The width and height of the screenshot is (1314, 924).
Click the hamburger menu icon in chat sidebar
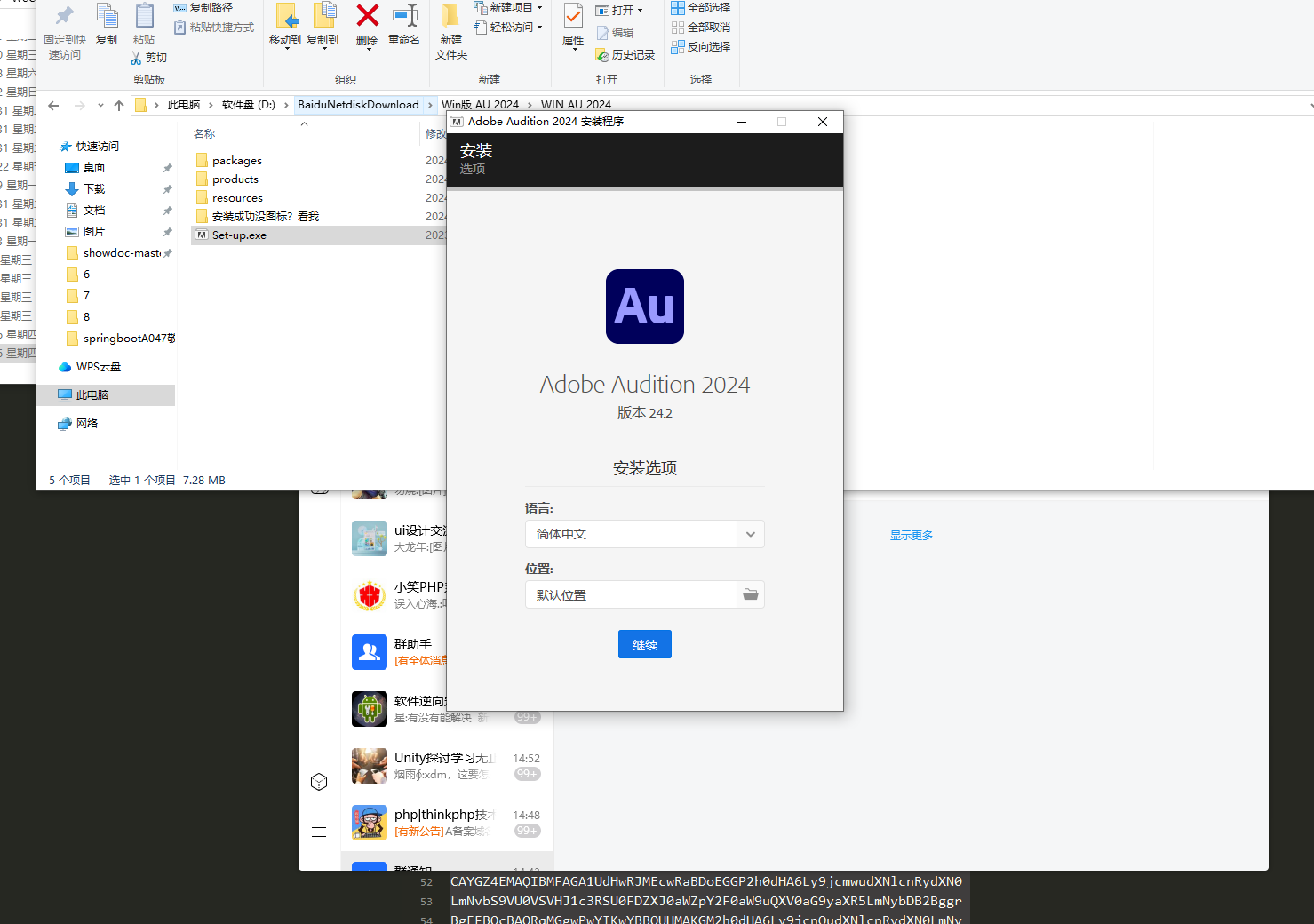pyautogui.click(x=319, y=832)
